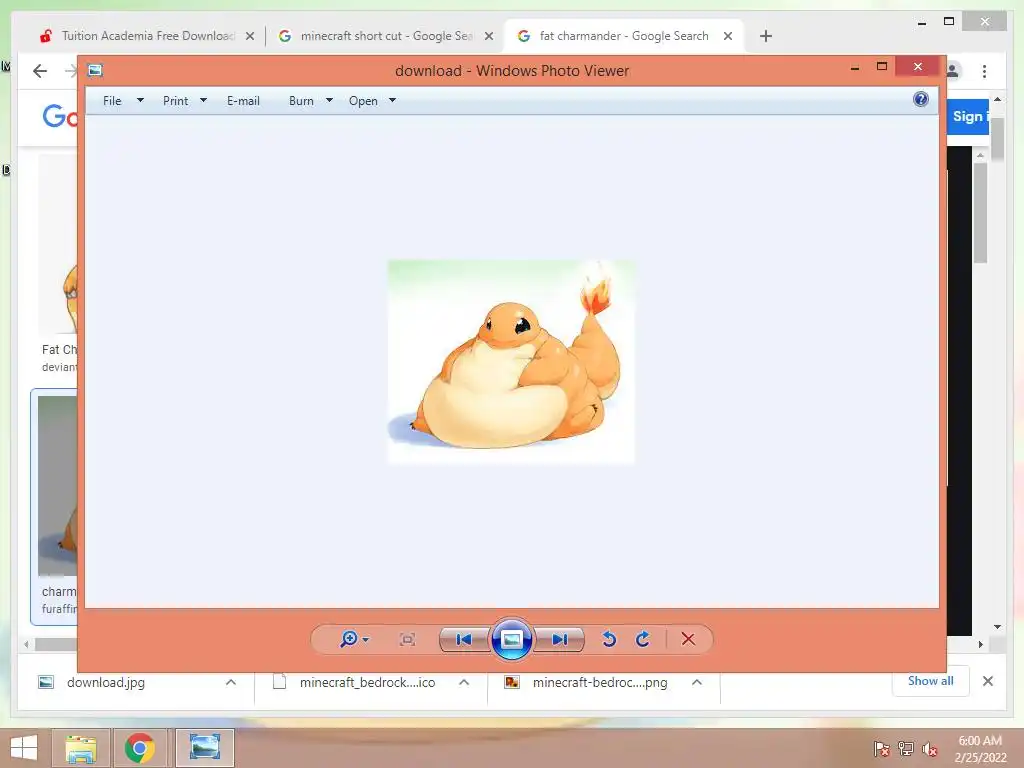Select the charm furaffinity image result card
The width and height of the screenshot is (1024, 768).
pyautogui.click(x=54, y=506)
